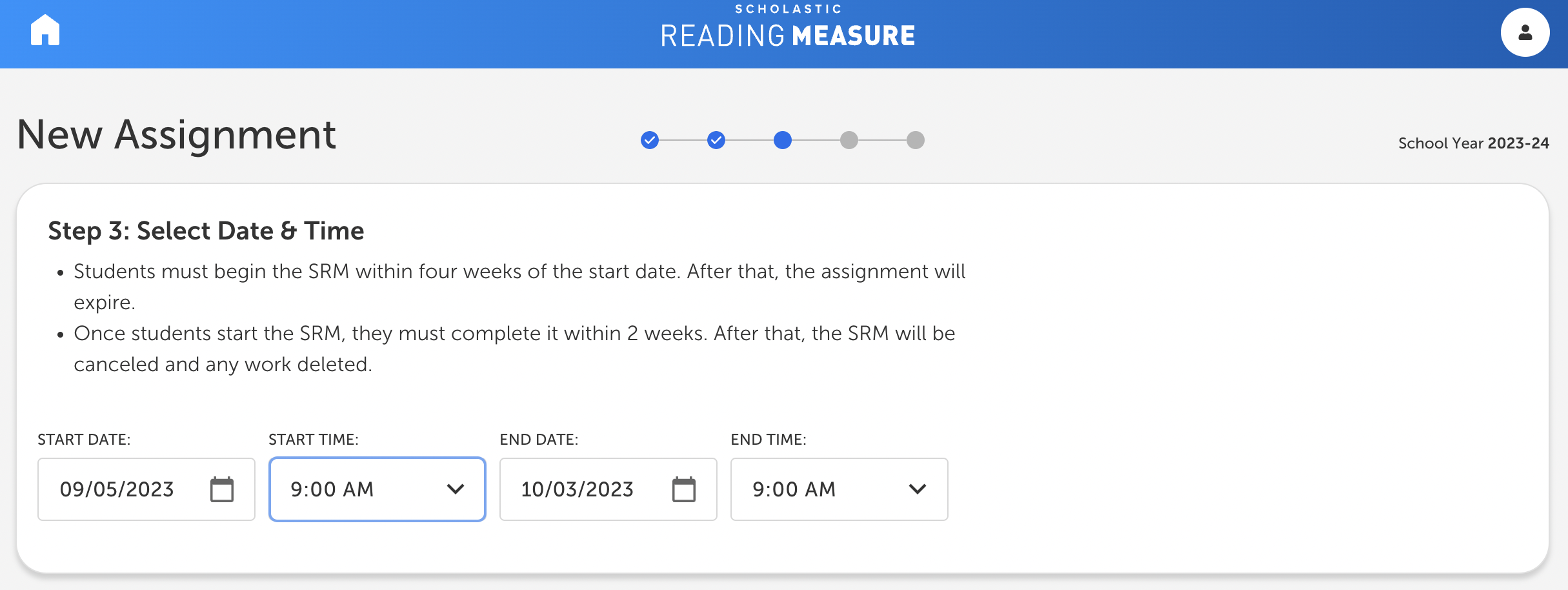Go to the home page icon
This screenshot has width=1568, height=590.
point(45,30)
